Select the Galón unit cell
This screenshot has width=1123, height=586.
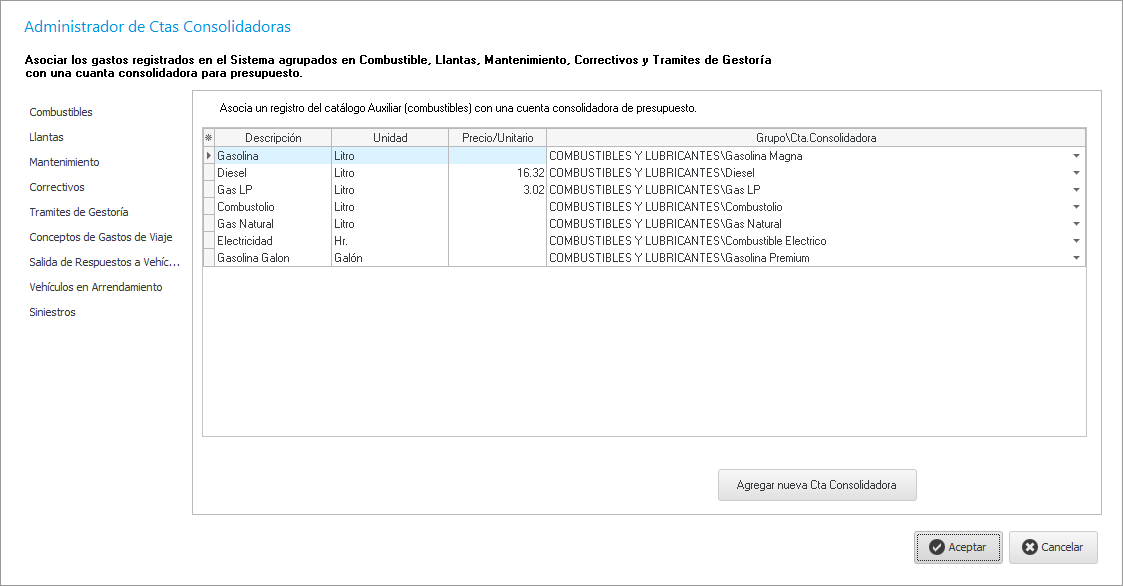(x=389, y=258)
